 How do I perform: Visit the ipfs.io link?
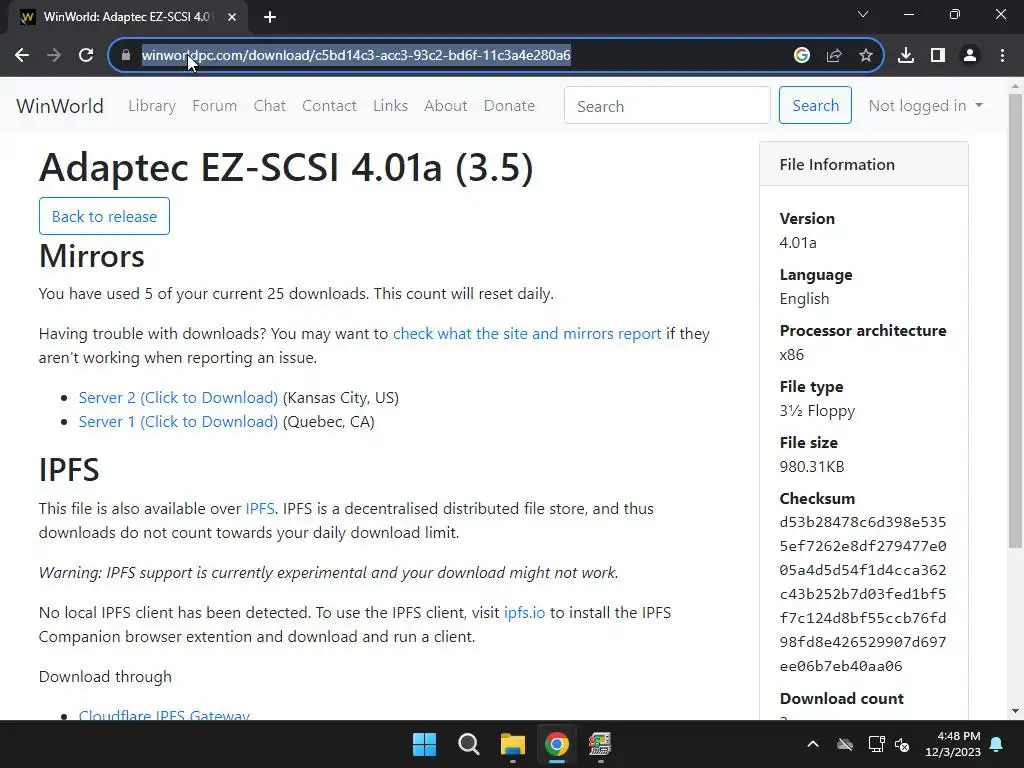[524, 613]
